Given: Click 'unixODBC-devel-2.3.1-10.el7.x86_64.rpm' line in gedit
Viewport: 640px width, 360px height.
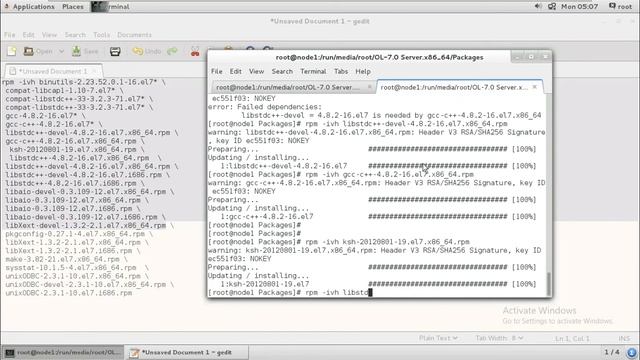Looking at the screenshot, I should click(x=90, y=284).
